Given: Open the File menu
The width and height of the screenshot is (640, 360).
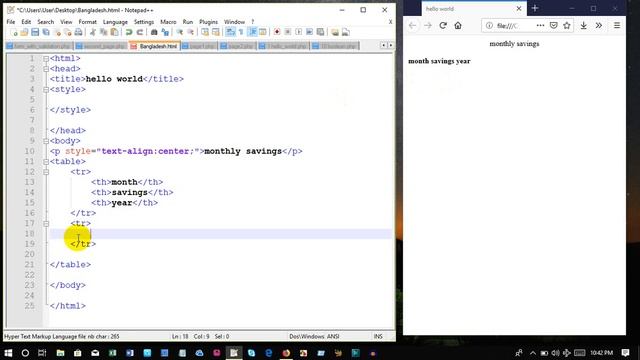Looking at the screenshot, I should (11, 22).
